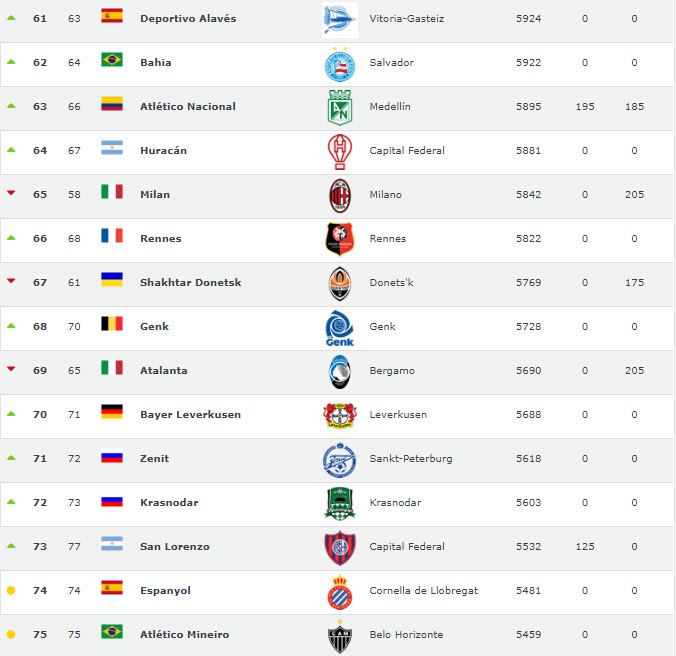Viewport: 676px width, 656px height.
Task: Open the Rennes club name link
Action: (x=161, y=238)
